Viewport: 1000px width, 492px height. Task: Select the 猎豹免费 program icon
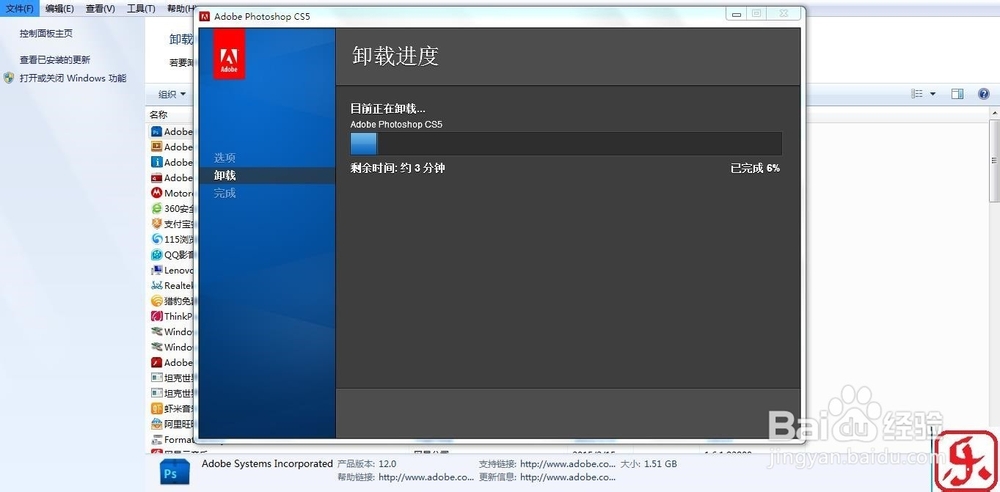(156, 301)
